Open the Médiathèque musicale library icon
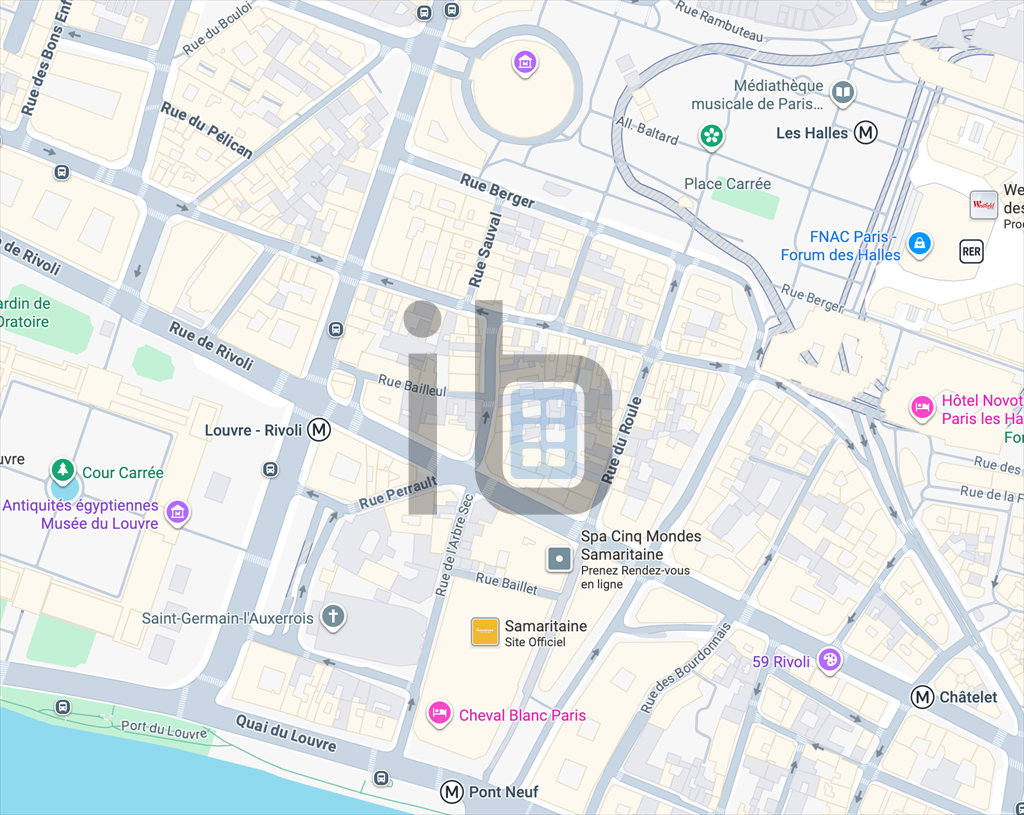This screenshot has width=1024, height=815. click(x=843, y=93)
